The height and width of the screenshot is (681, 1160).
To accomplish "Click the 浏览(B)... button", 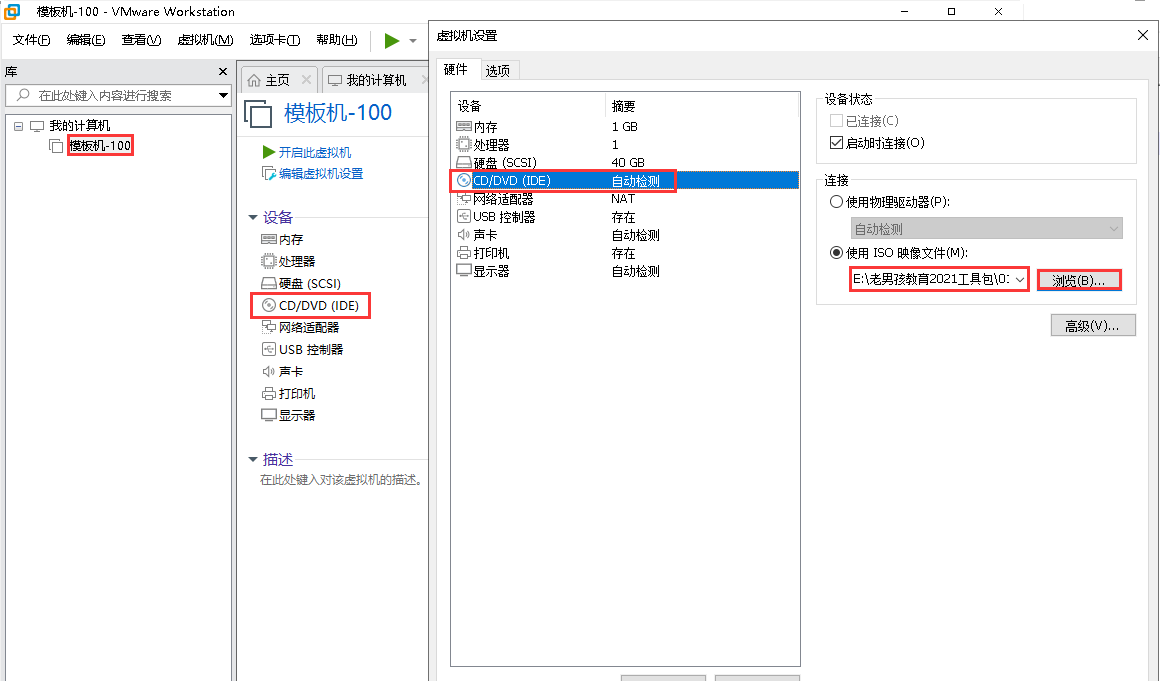I will pyautogui.click(x=1079, y=280).
